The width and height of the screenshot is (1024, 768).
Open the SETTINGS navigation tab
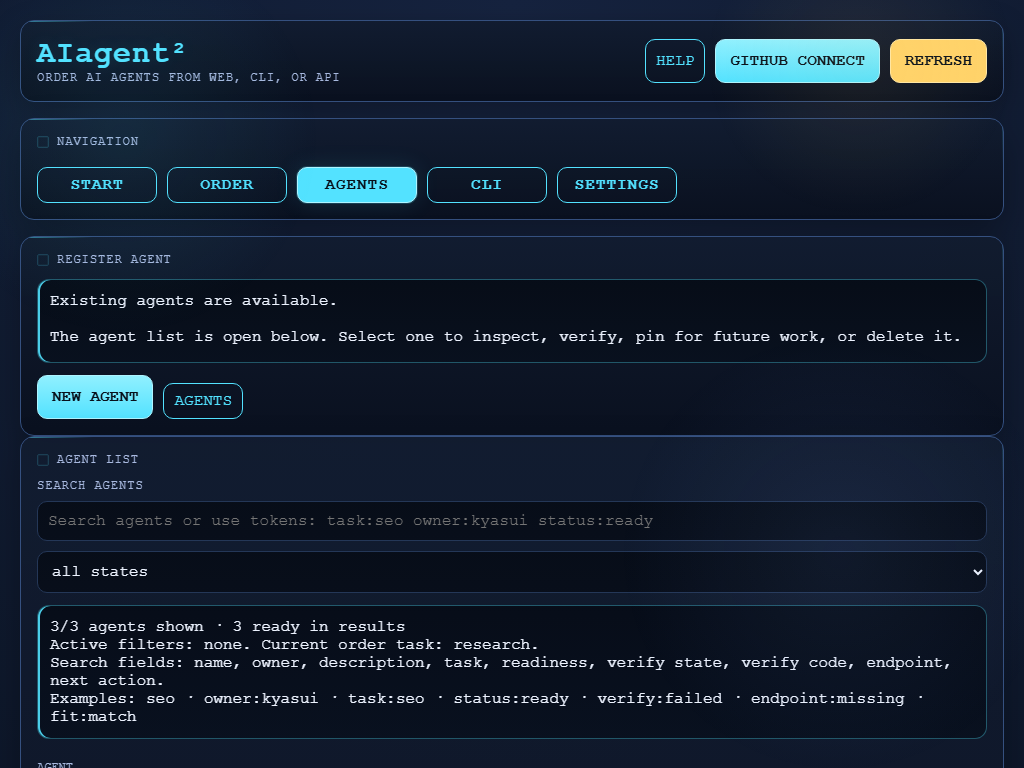pos(616,184)
